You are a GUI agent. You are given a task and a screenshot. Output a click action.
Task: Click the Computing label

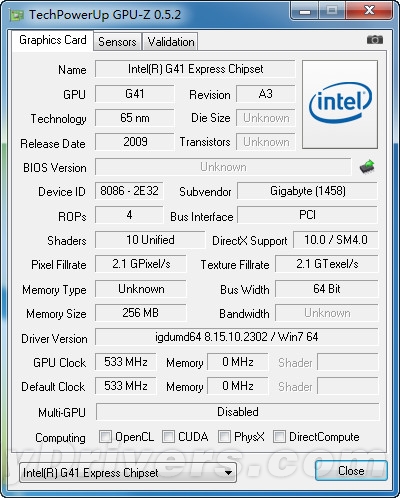tap(60, 438)
